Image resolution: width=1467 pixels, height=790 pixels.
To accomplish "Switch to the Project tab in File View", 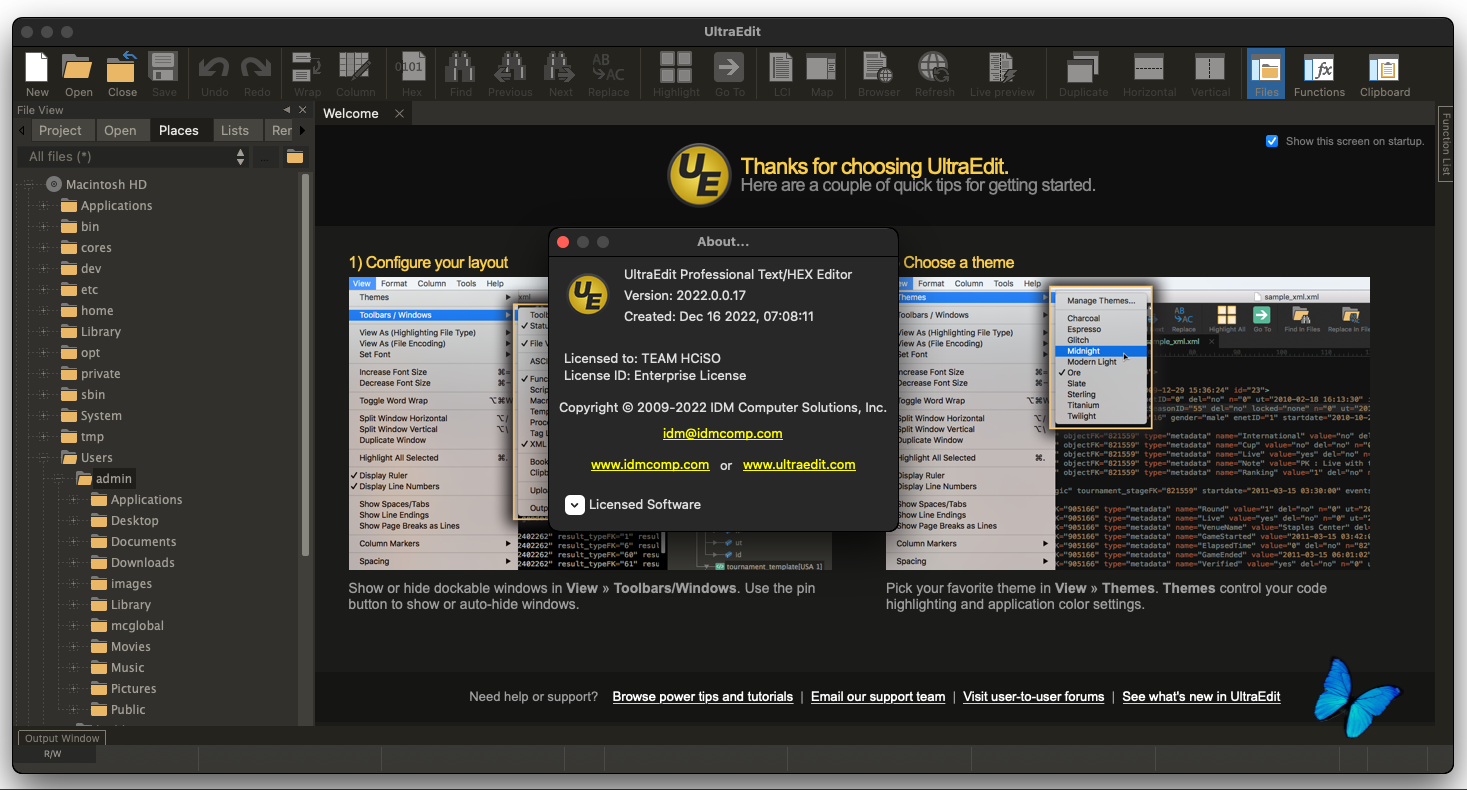I will (60, 131).
